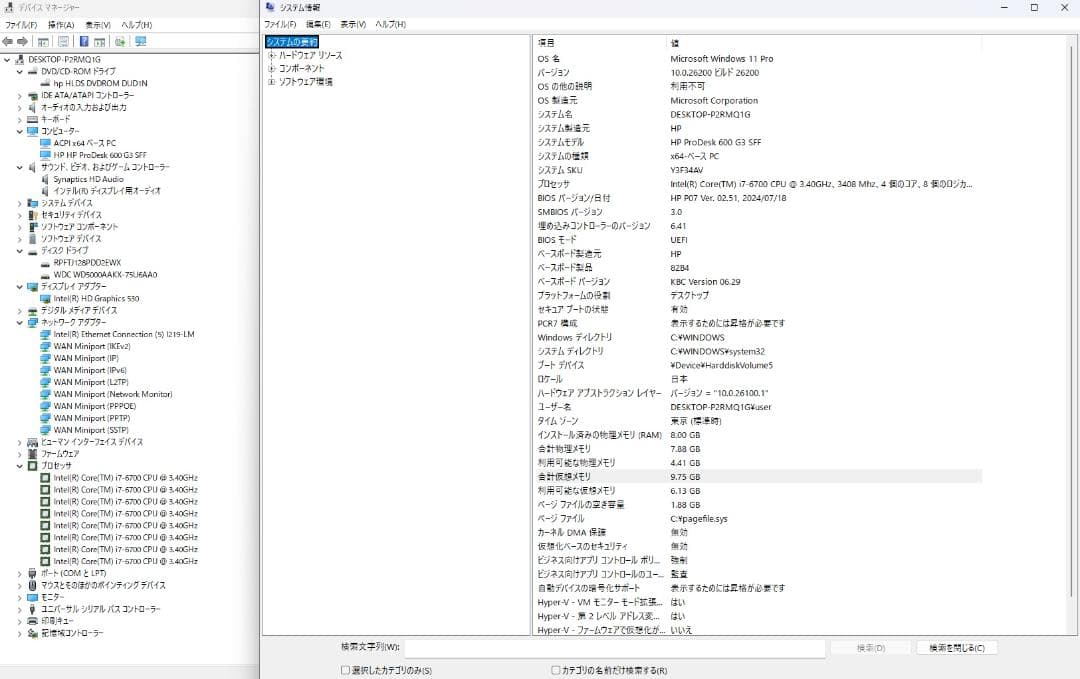The height and width of the screenshot is (679, 1080).
Task: Click the Intel(R) HD Graphics 530 adapter icon
Action: tap(45, 298)
